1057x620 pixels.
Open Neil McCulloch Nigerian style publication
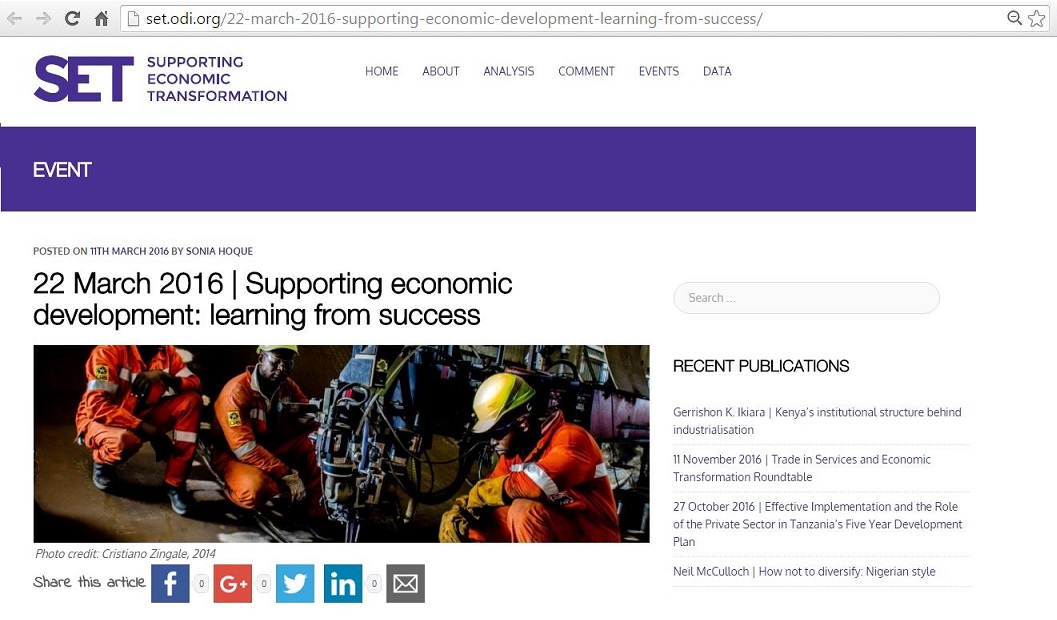(804, 571)
